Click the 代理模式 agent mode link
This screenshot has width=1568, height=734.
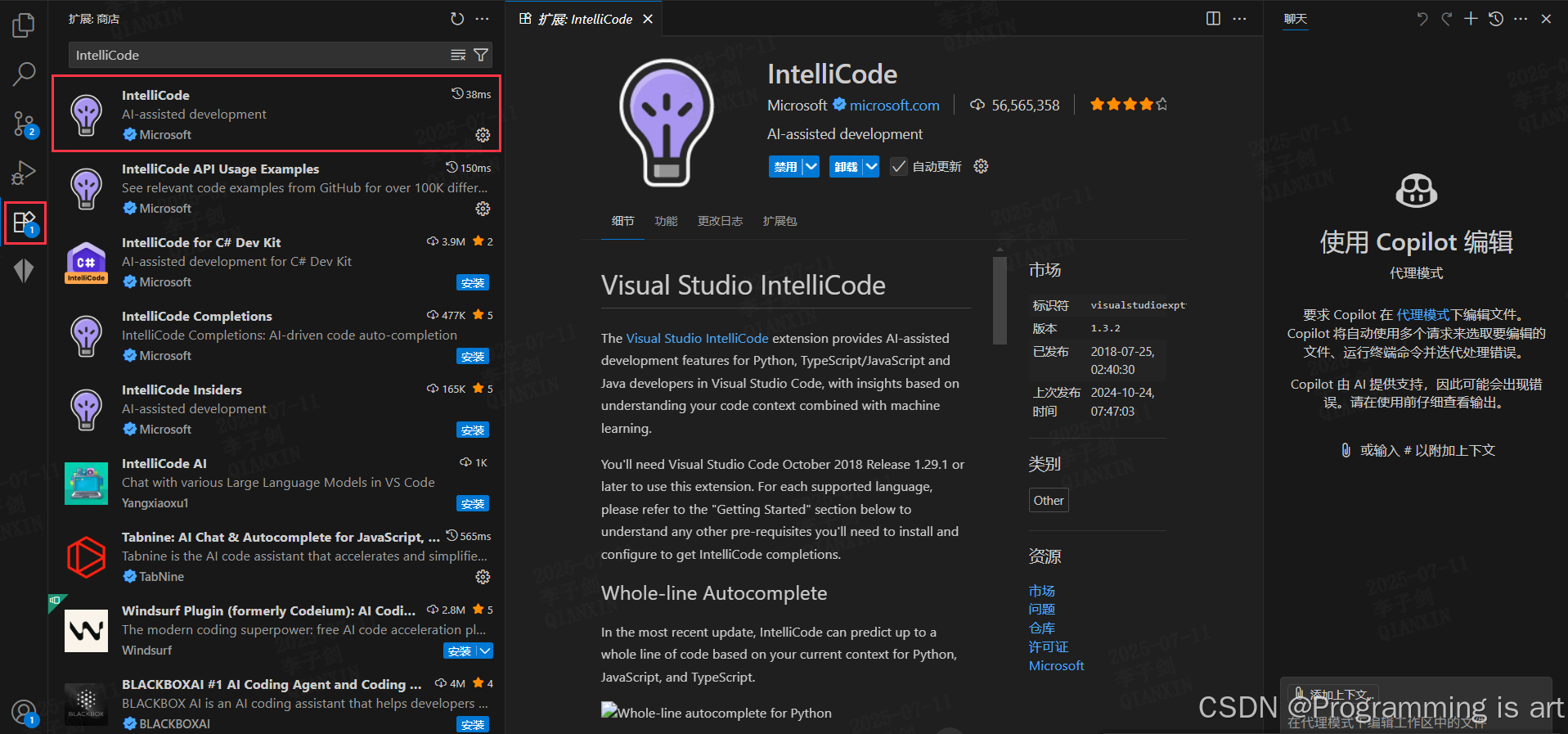click(x=1422, y=315)
